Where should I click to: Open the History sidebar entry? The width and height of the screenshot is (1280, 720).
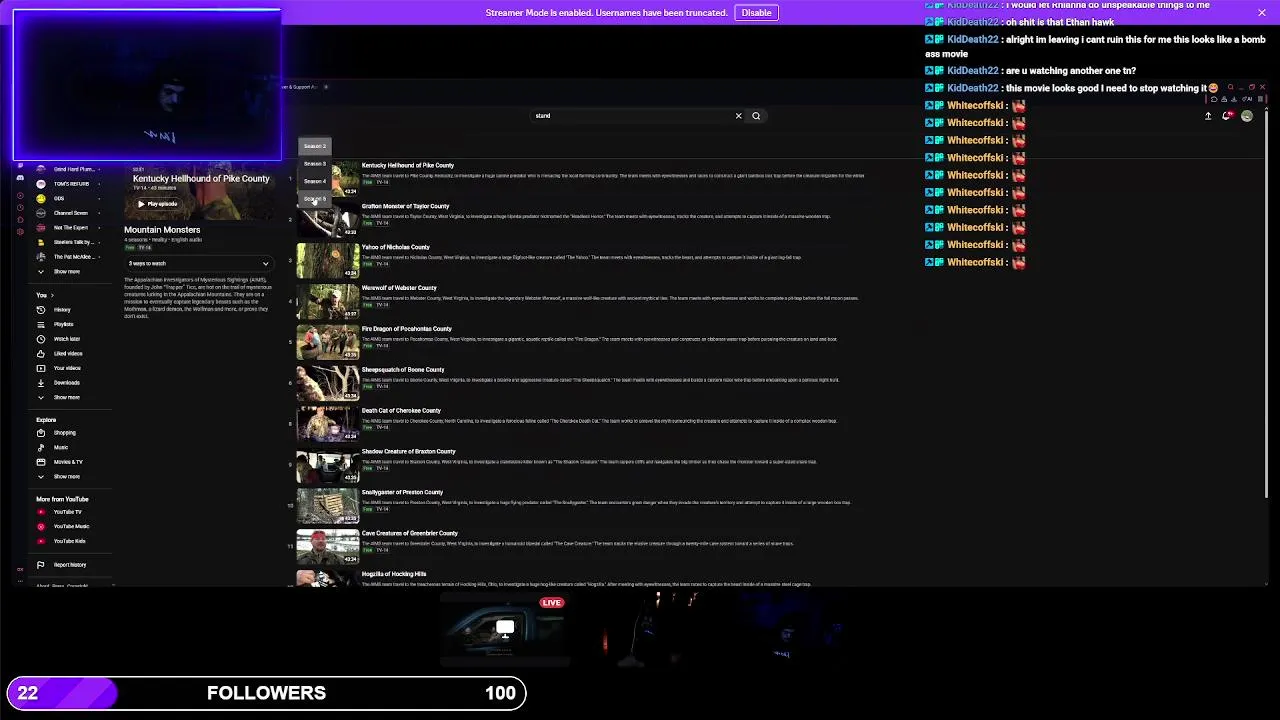62,310
